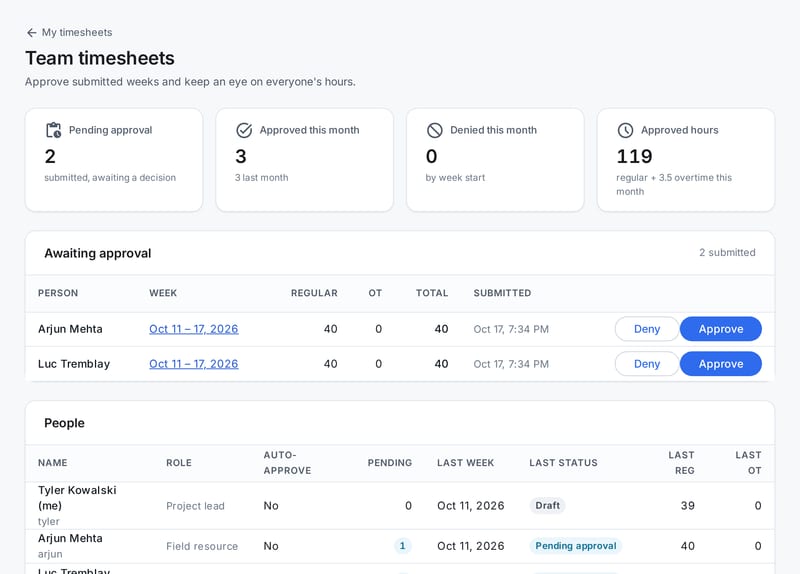Click the TOTAL column header

pyautogui.click(x=432, y=293)
